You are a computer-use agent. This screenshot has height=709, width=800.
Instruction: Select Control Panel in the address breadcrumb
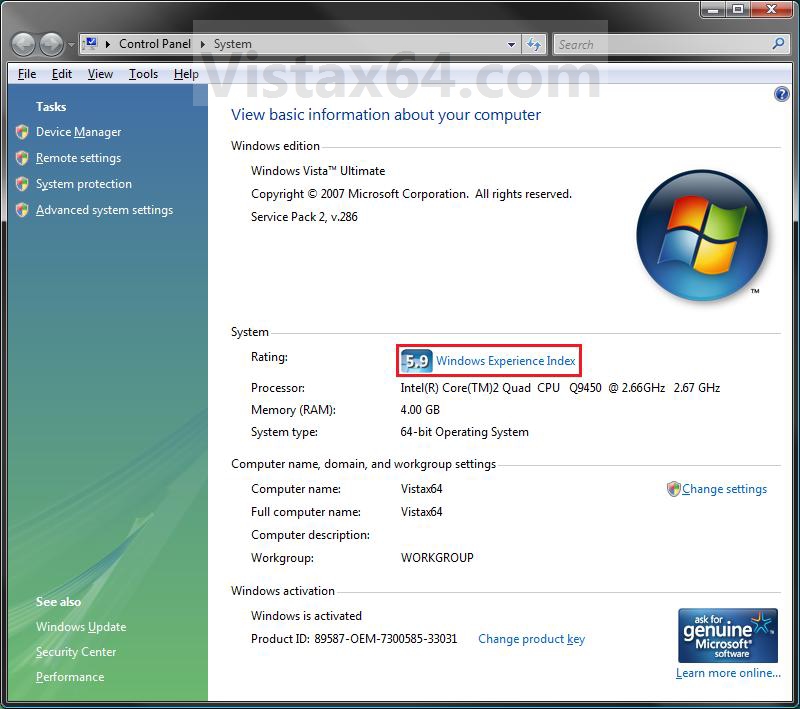pyautogui.click(x=155, y=44)
